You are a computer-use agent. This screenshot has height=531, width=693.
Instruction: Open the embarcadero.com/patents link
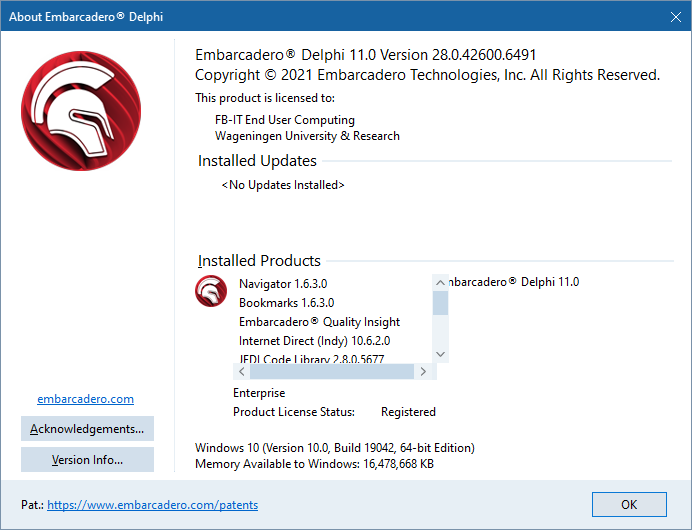152,505
